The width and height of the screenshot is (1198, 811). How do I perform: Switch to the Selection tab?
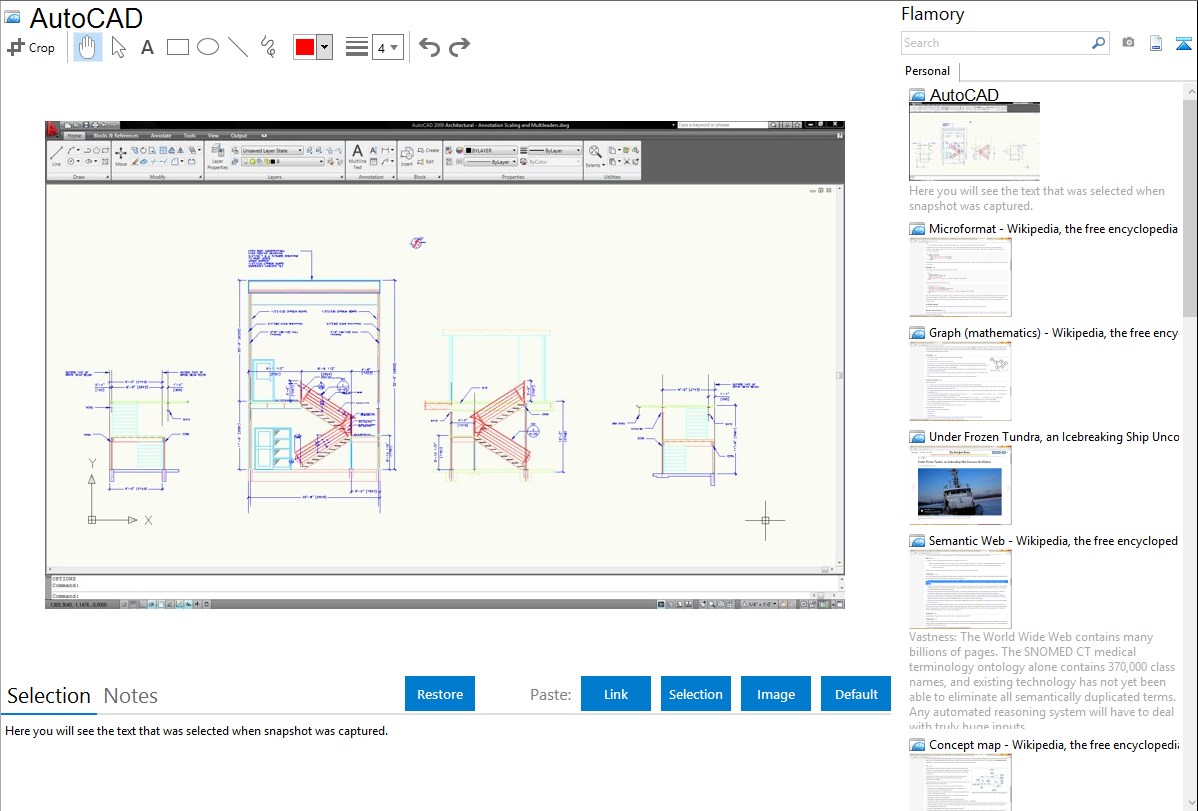(x=49, y=696)
